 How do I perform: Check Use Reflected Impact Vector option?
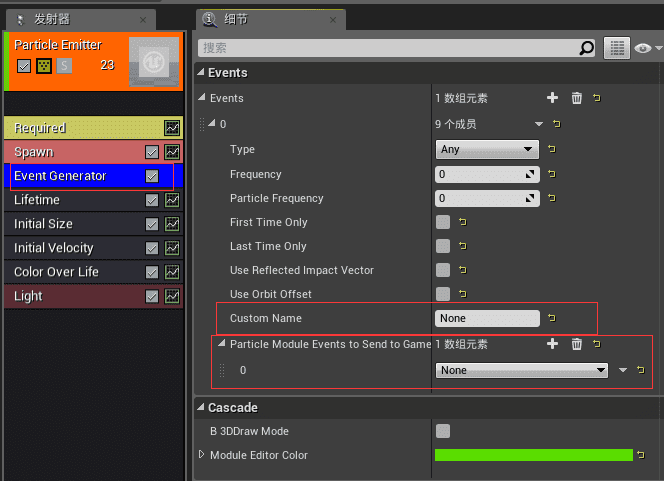coord(443,270)
